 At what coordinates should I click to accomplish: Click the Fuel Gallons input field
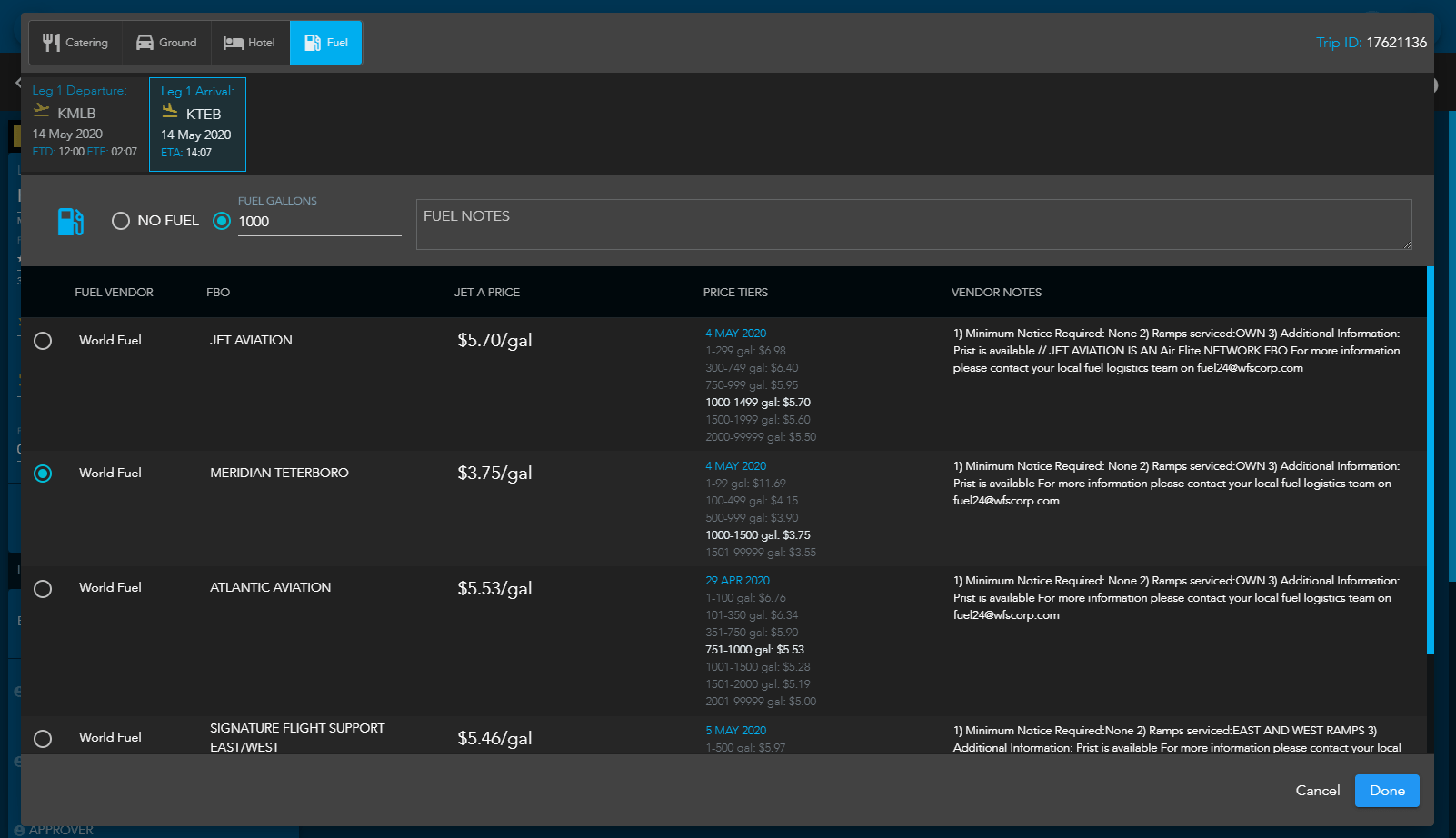coord(319,222)
